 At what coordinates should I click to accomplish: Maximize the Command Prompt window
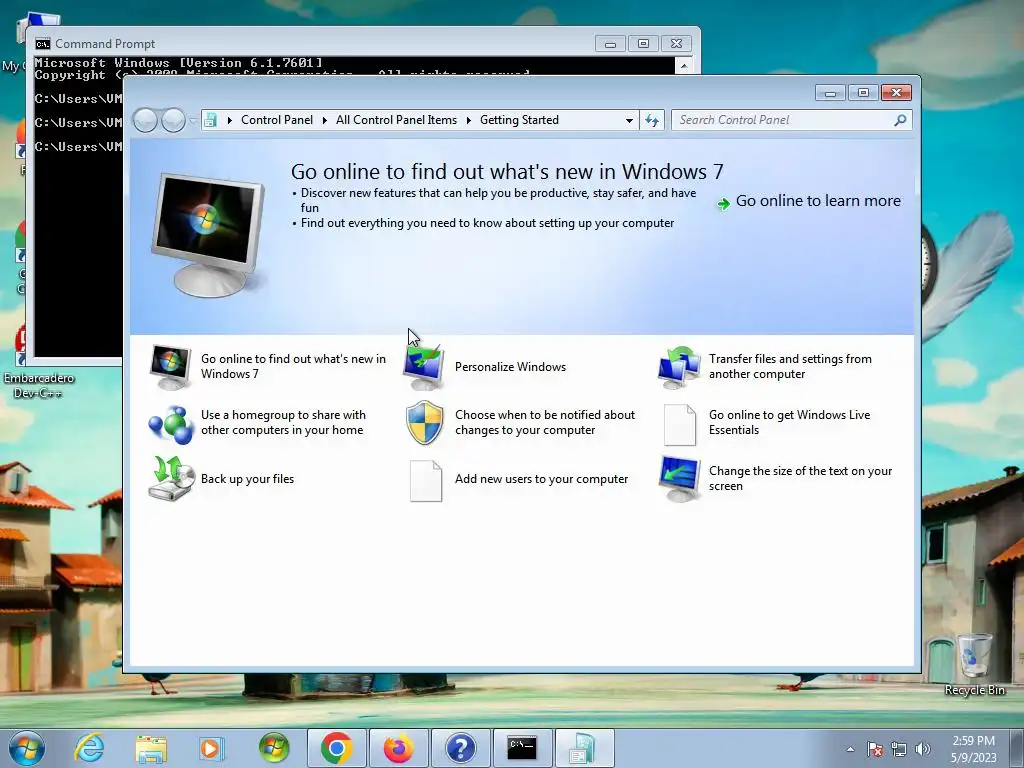click(x=643, y=44)
